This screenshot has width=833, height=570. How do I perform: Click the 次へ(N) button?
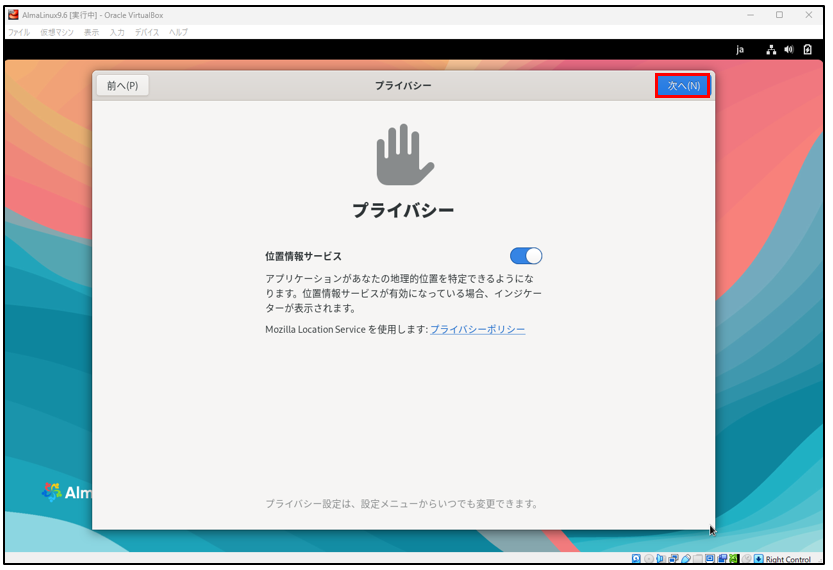[x=683, y=86]
